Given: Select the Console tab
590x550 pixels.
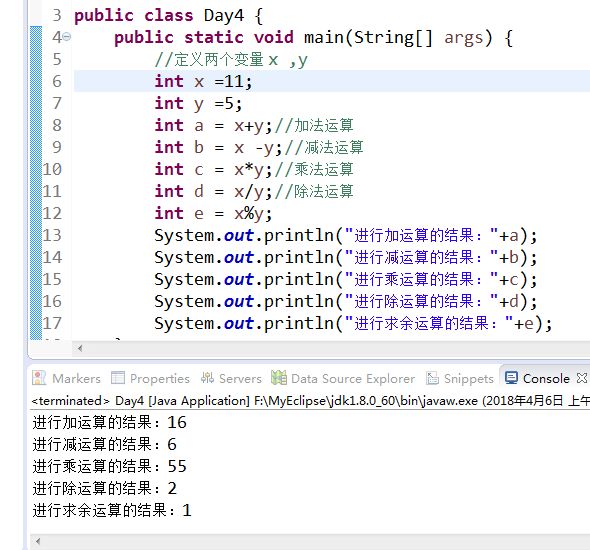Looking at the screenshot, I should coord(537,378).
